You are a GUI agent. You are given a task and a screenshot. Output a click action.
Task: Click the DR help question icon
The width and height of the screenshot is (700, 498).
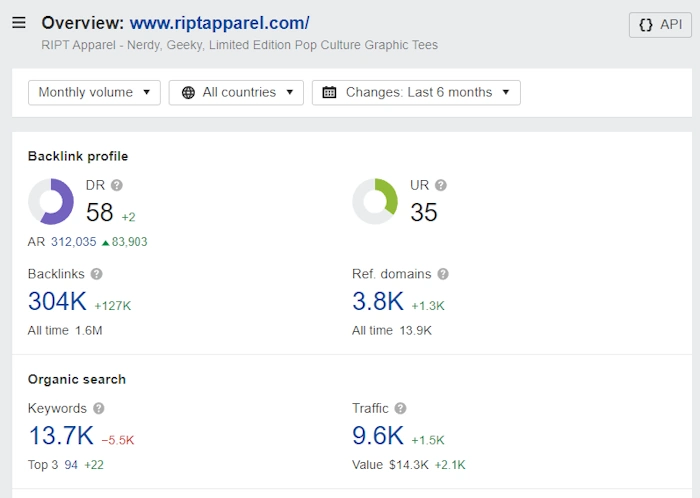[x=117, y=185]
